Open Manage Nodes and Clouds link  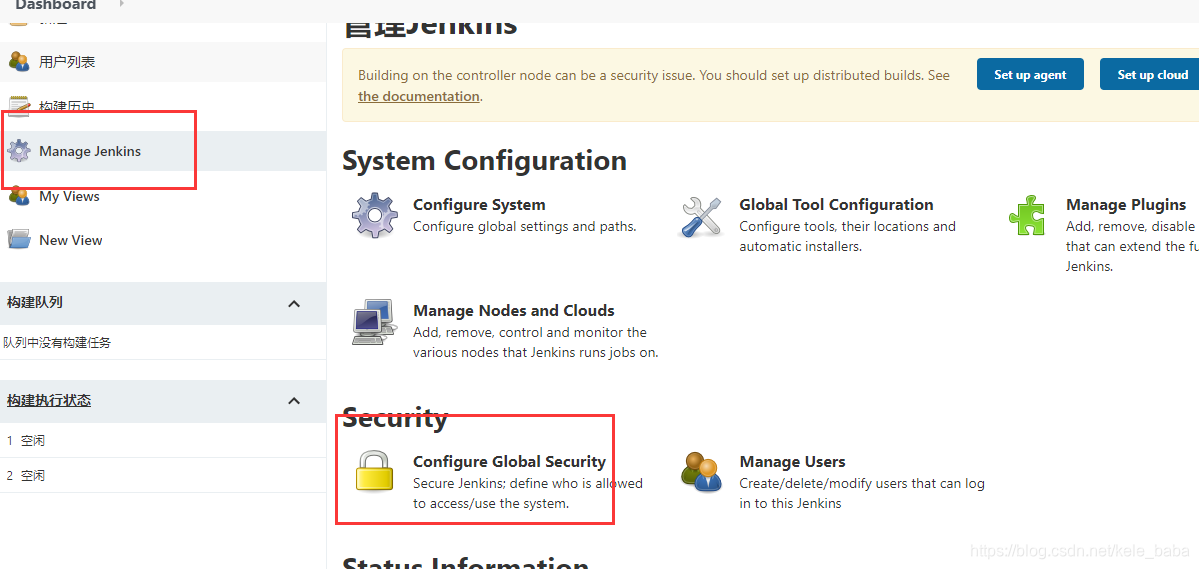pyautogui.click(x=514, y=311)
